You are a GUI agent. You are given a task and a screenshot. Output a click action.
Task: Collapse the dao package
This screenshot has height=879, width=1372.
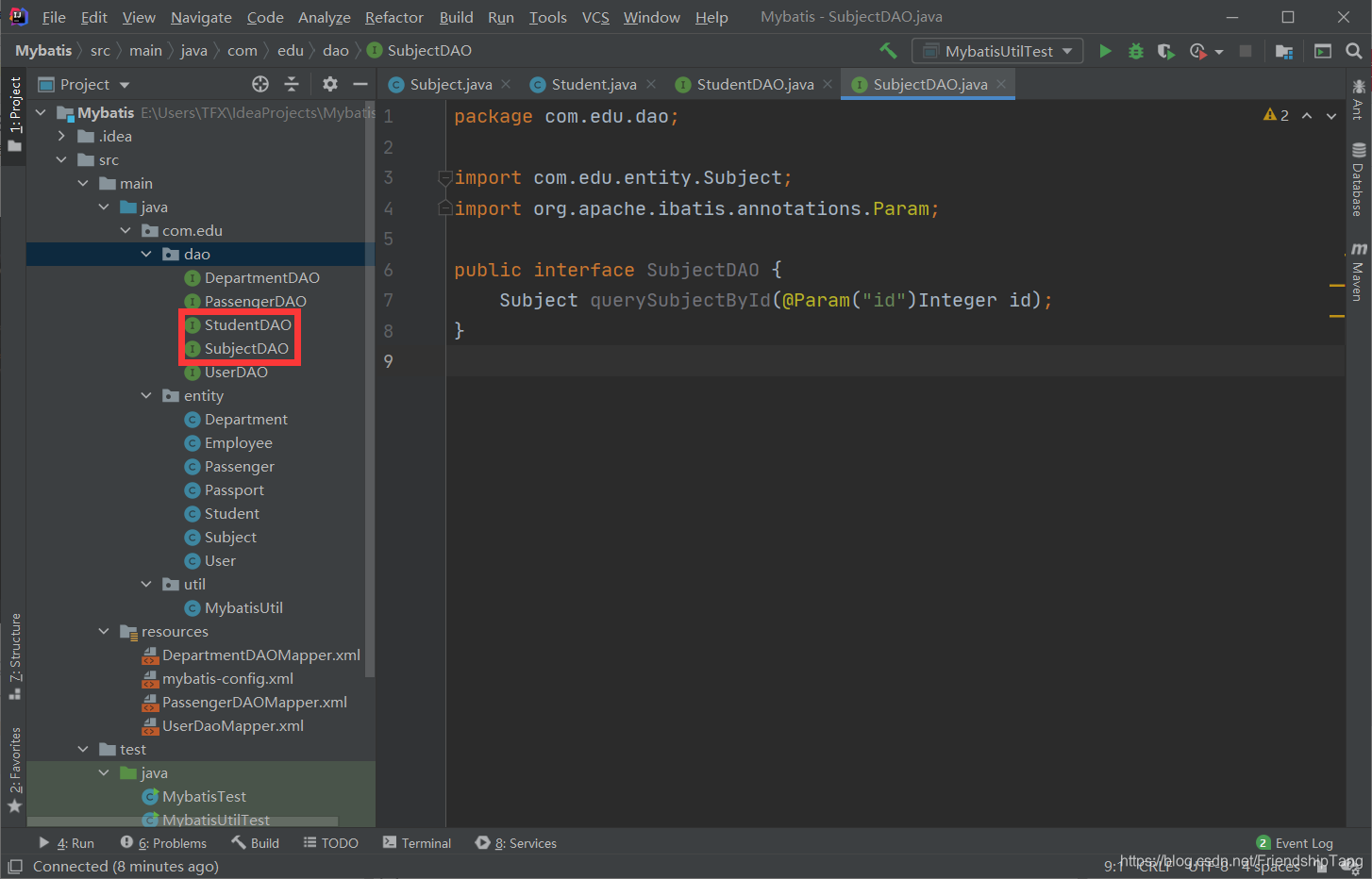[146, 254]
